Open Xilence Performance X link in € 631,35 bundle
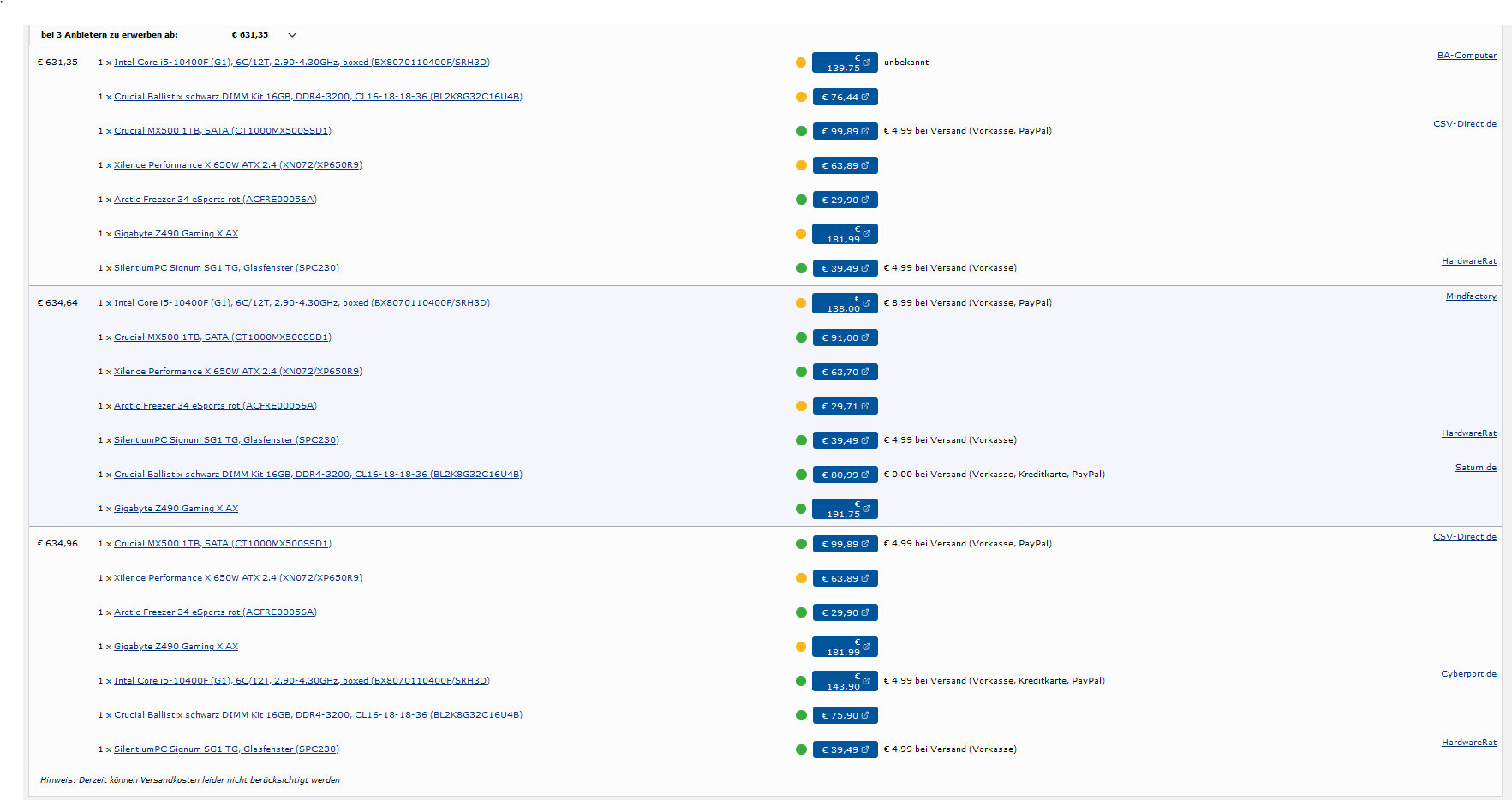The width and height of the screenshot is (1512, 800). [238, 165]
